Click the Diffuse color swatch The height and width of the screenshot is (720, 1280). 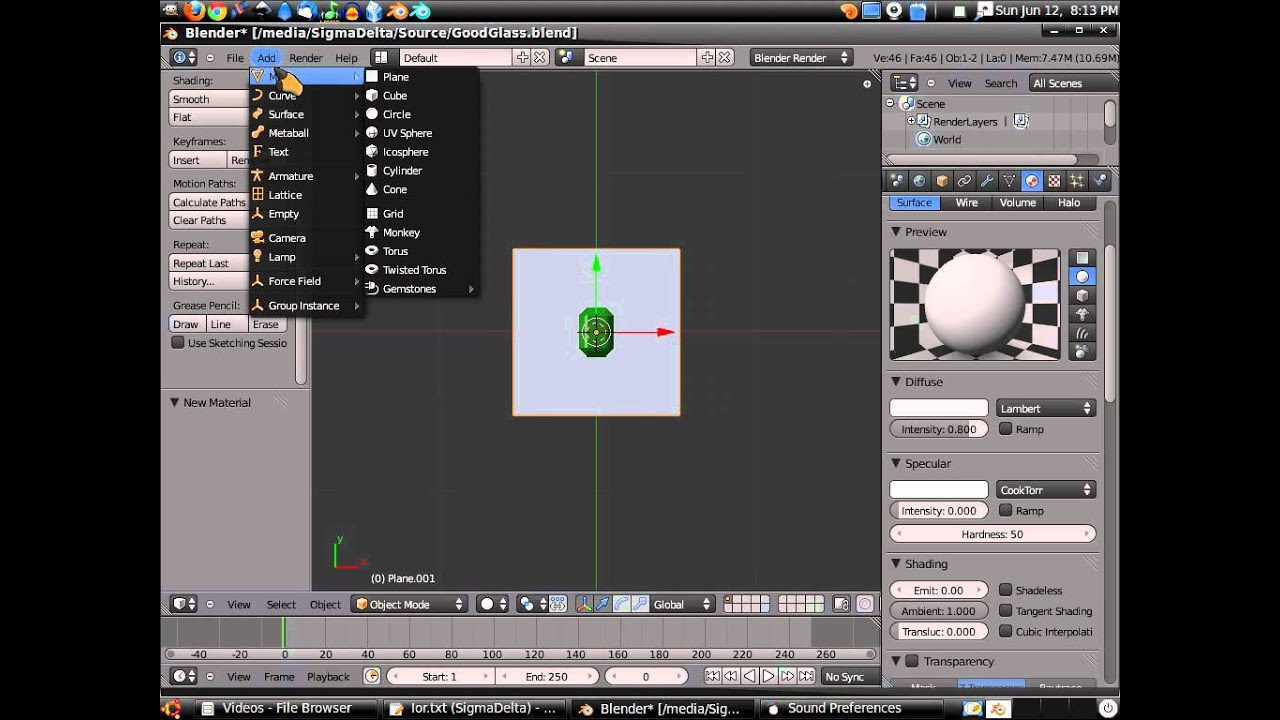[939, 408]
